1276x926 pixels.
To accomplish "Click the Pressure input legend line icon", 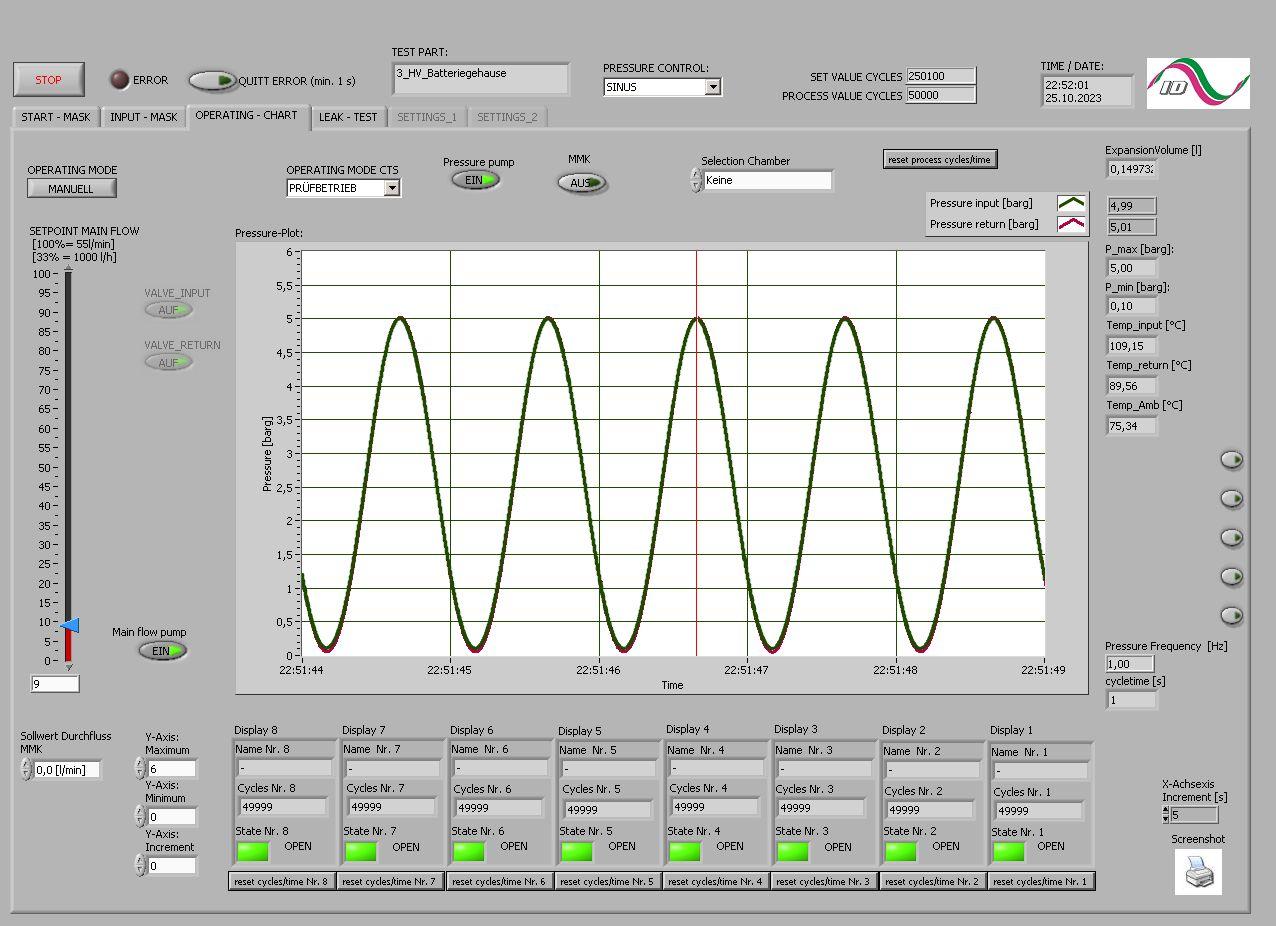I will pyautogui.click(x=1071, y=203).
